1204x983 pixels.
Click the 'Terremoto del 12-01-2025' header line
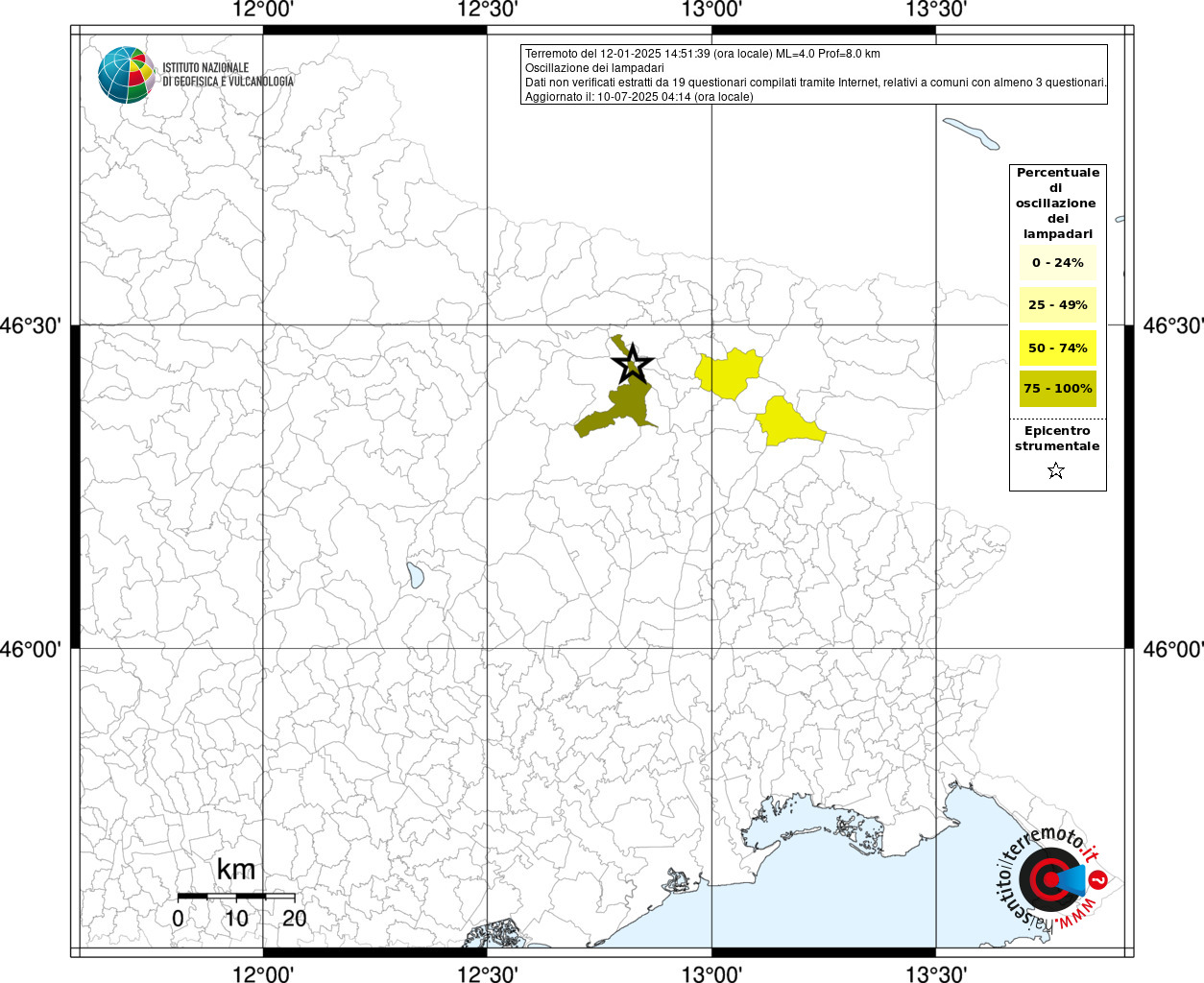tap(703, 54)
